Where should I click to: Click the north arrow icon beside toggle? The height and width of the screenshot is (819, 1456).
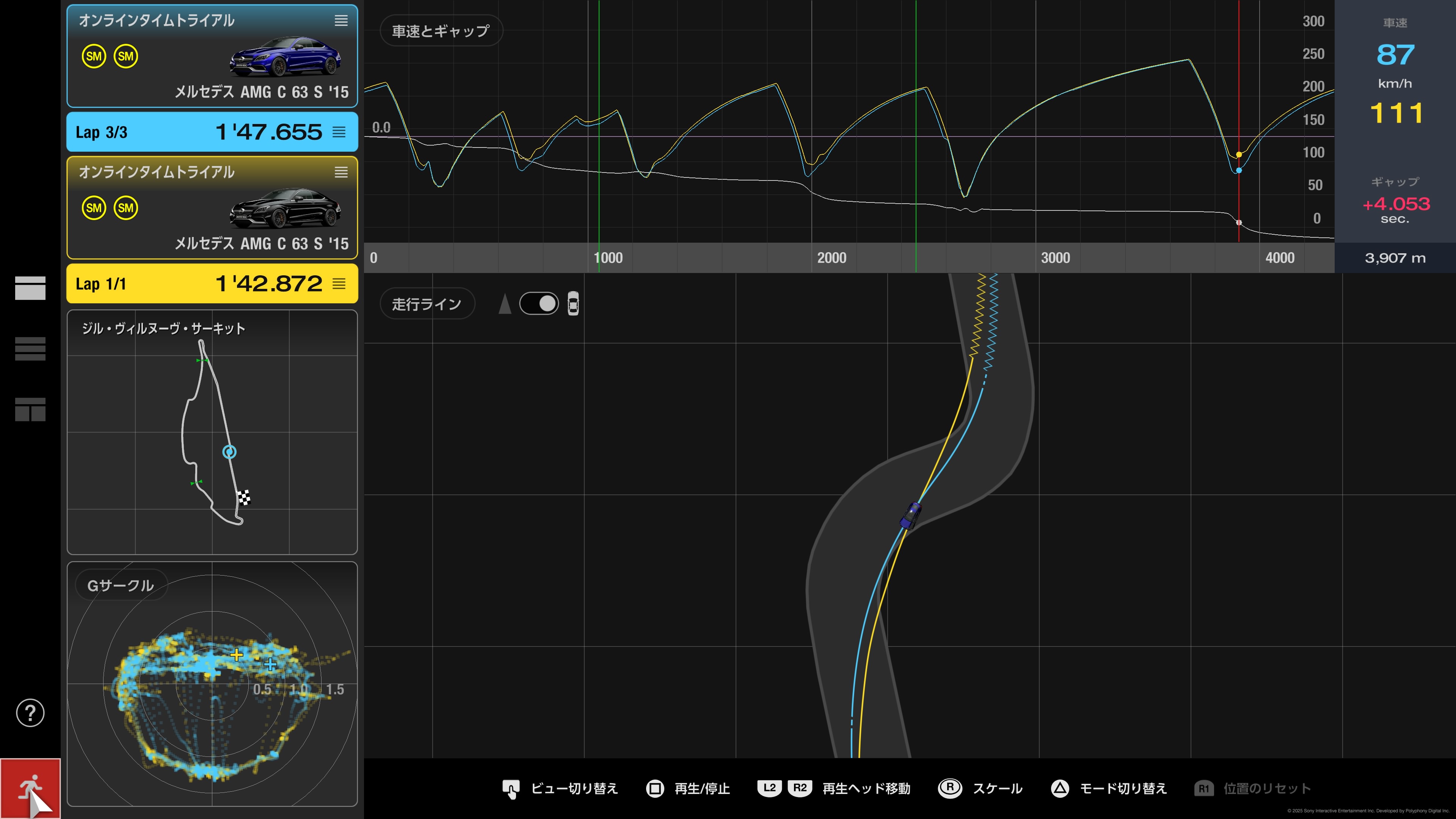pos(505,303)
